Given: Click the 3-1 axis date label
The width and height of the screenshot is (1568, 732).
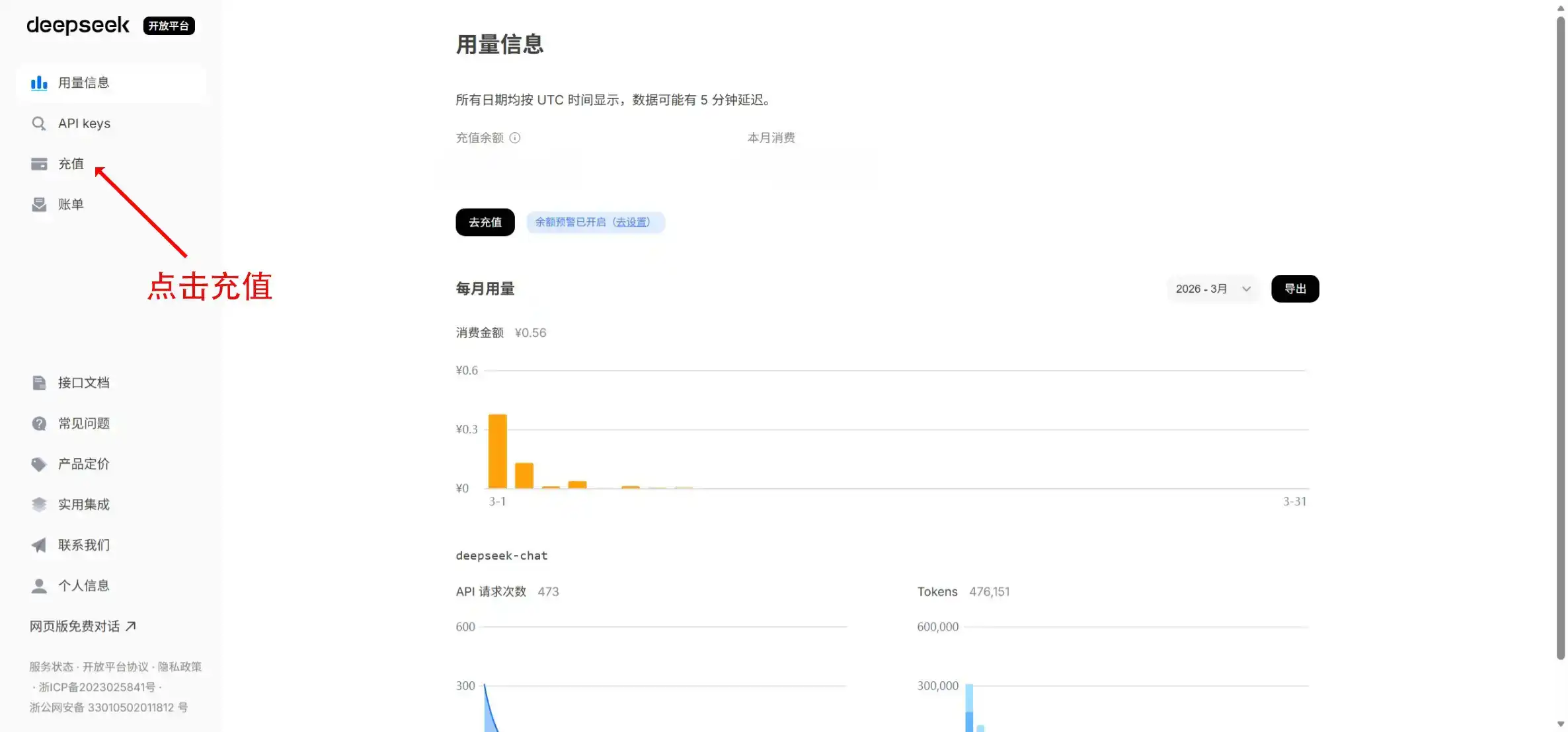Looking at the screenshot, I should (x=497, y=502).
